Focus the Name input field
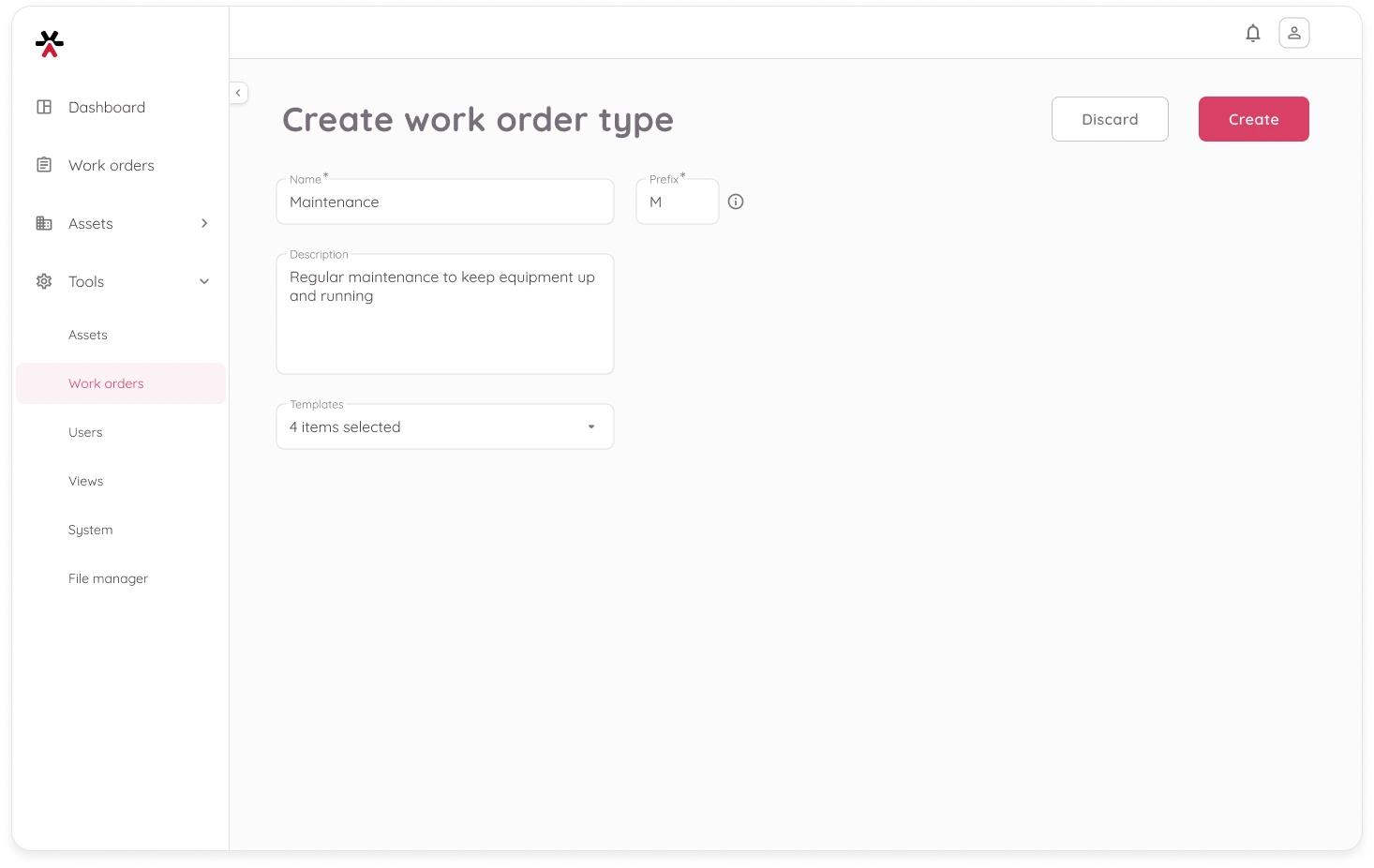The width and height of the screenshot is (1374, 868). [444, 202]
